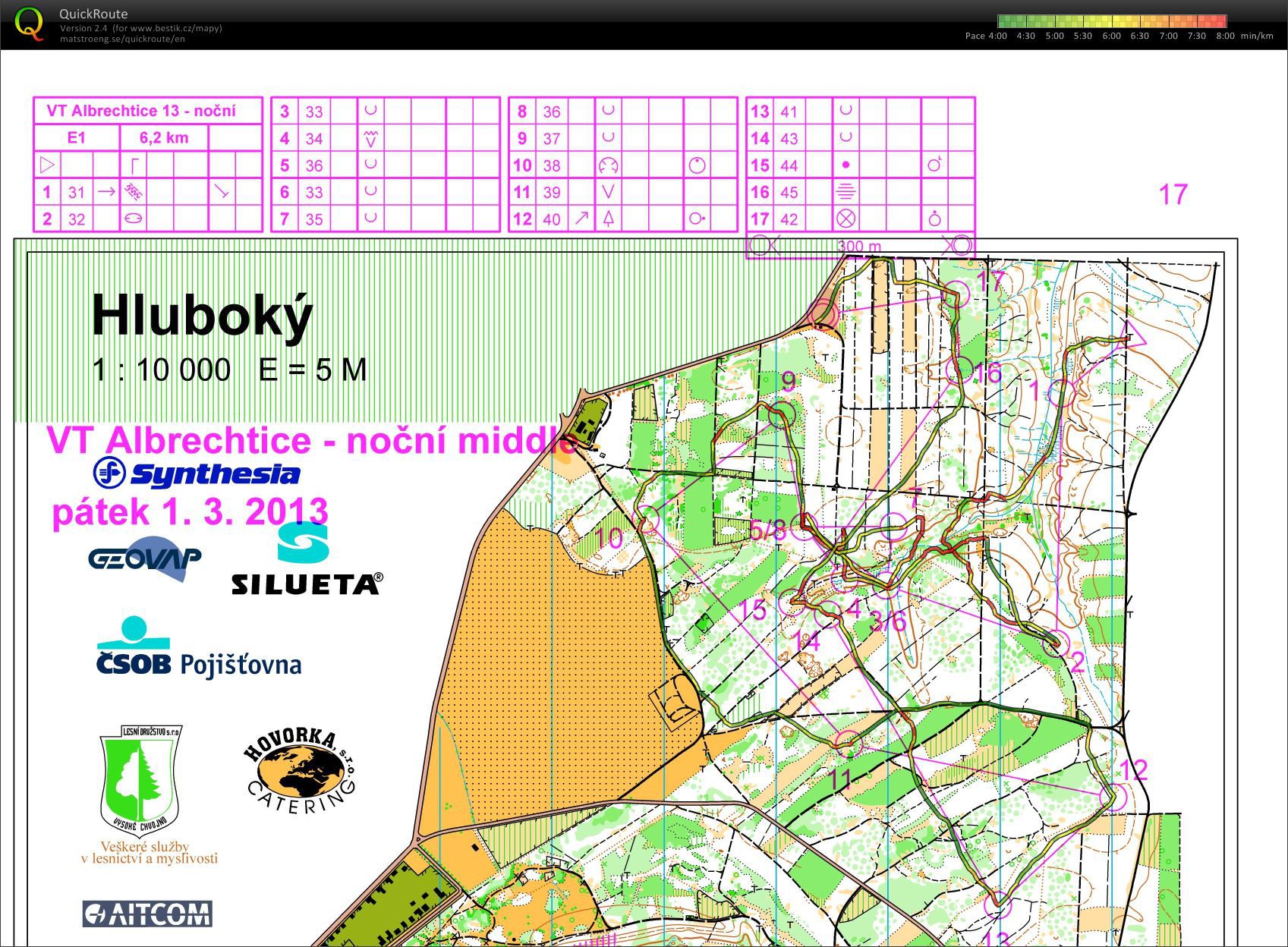The width and height of the screenshot is (1288, 947).
Task: Click the crossed circle symbol in control 17 row
Action: tap(846, 219)
